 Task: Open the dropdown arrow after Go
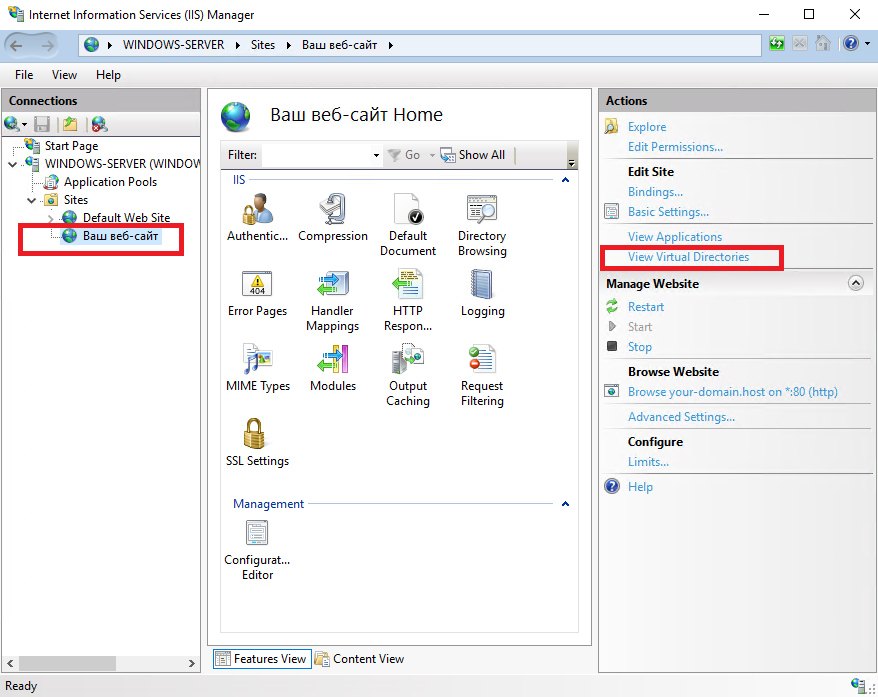pyautogui.click(x=432, y=155)
